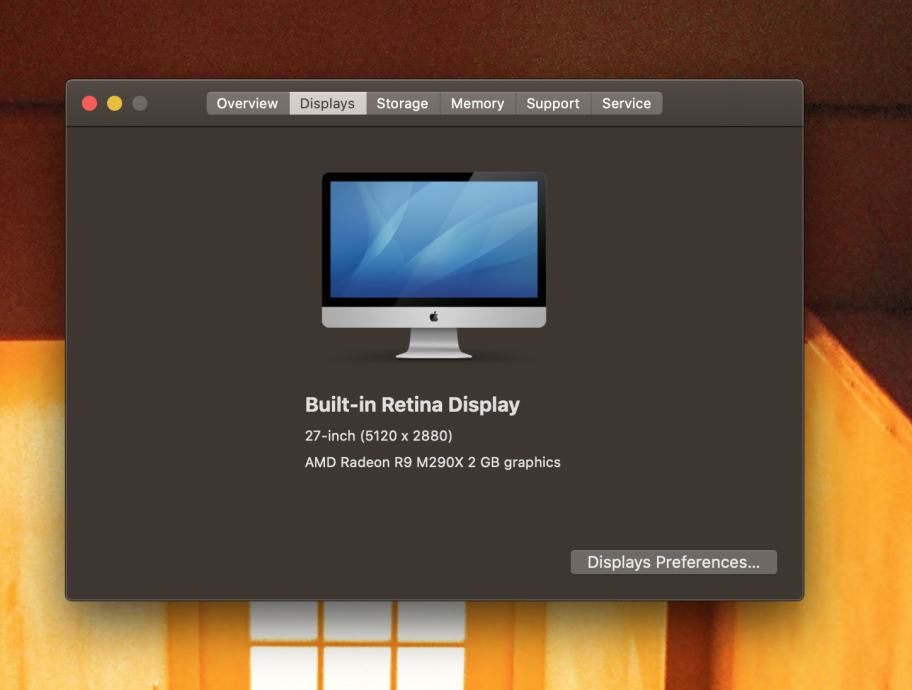Minimize window with yellow button
The height and width of the screenshot is (690, 912).
point(115,104)
